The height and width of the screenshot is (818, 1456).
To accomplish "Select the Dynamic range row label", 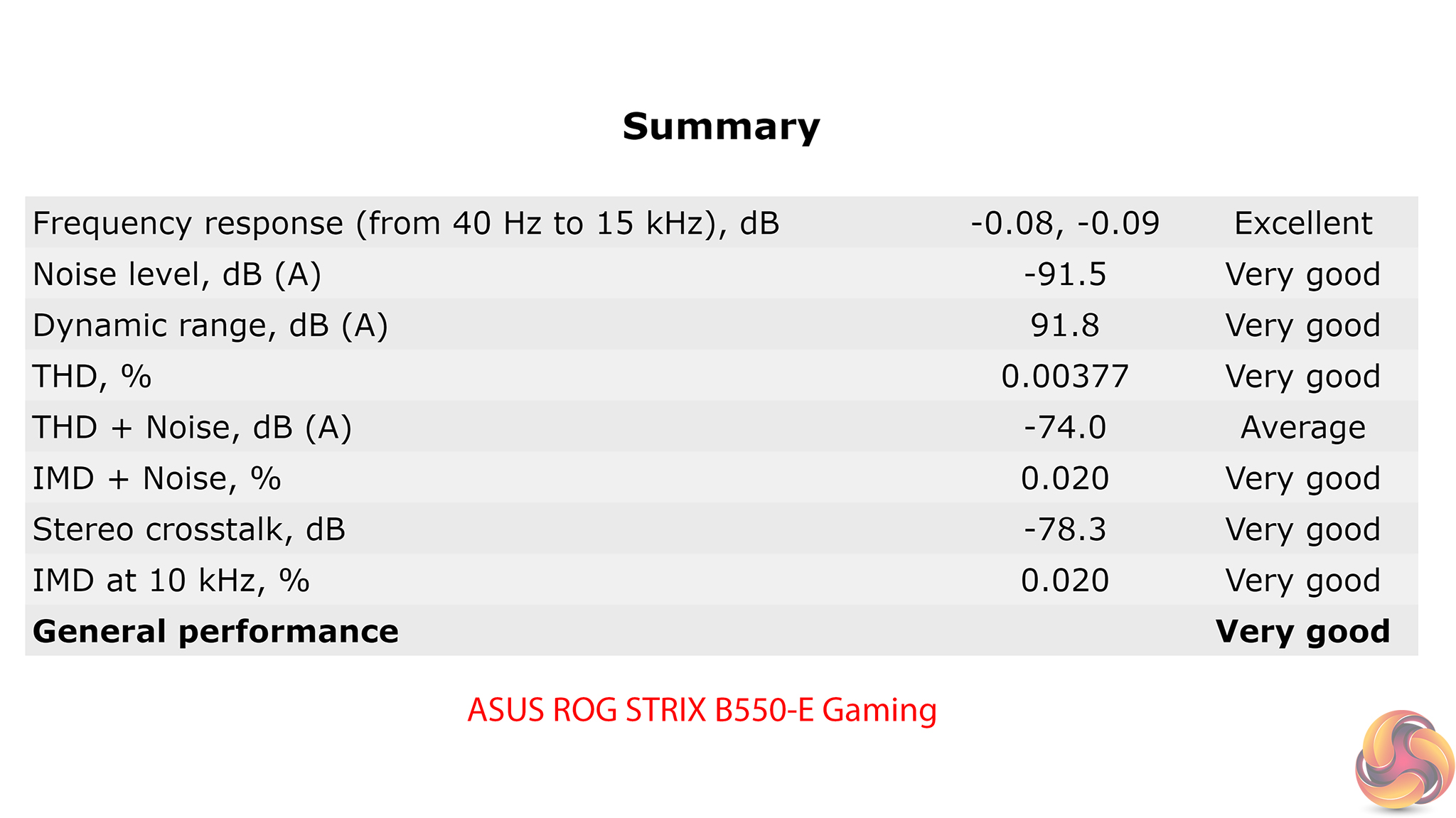I will 210,325.
